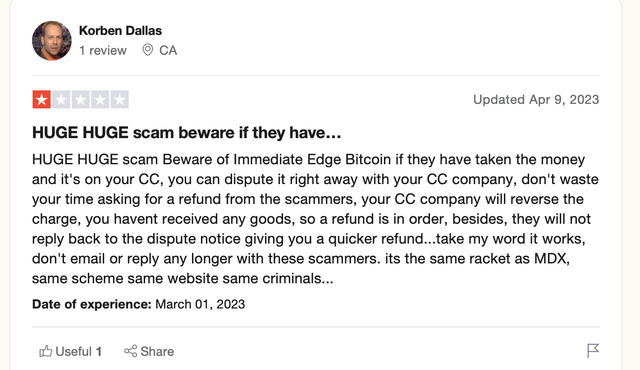Click the "Date of experience" label
Image resolution: width=640 pixels, height=370 pixels.
click(x=92, y=304)
